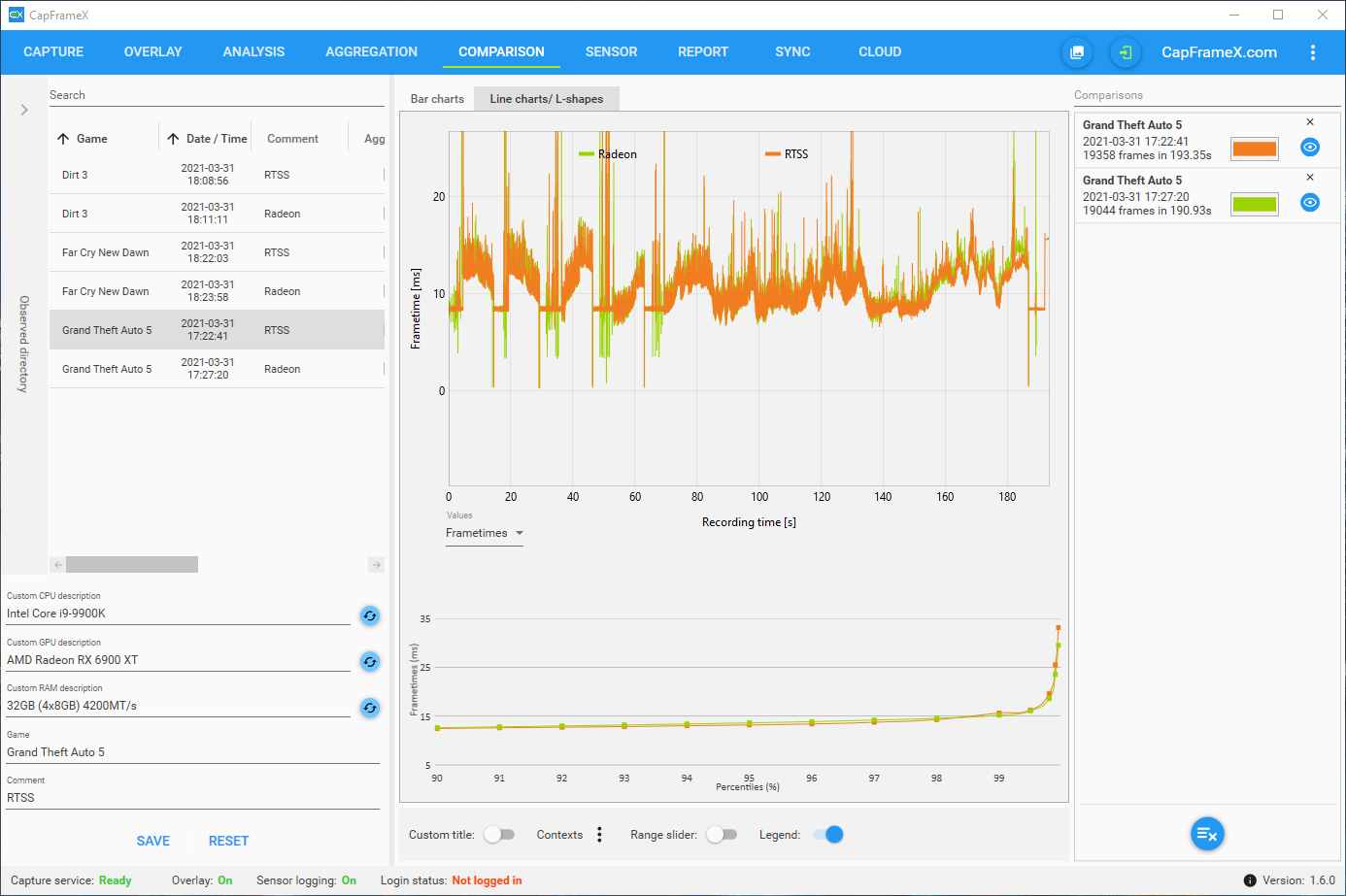The width and height of the screenshot is (1346, 896).
Task: Select the Far Cry New Dawn Radeon record
Action: pyautogui.click(x=217, y=291)
